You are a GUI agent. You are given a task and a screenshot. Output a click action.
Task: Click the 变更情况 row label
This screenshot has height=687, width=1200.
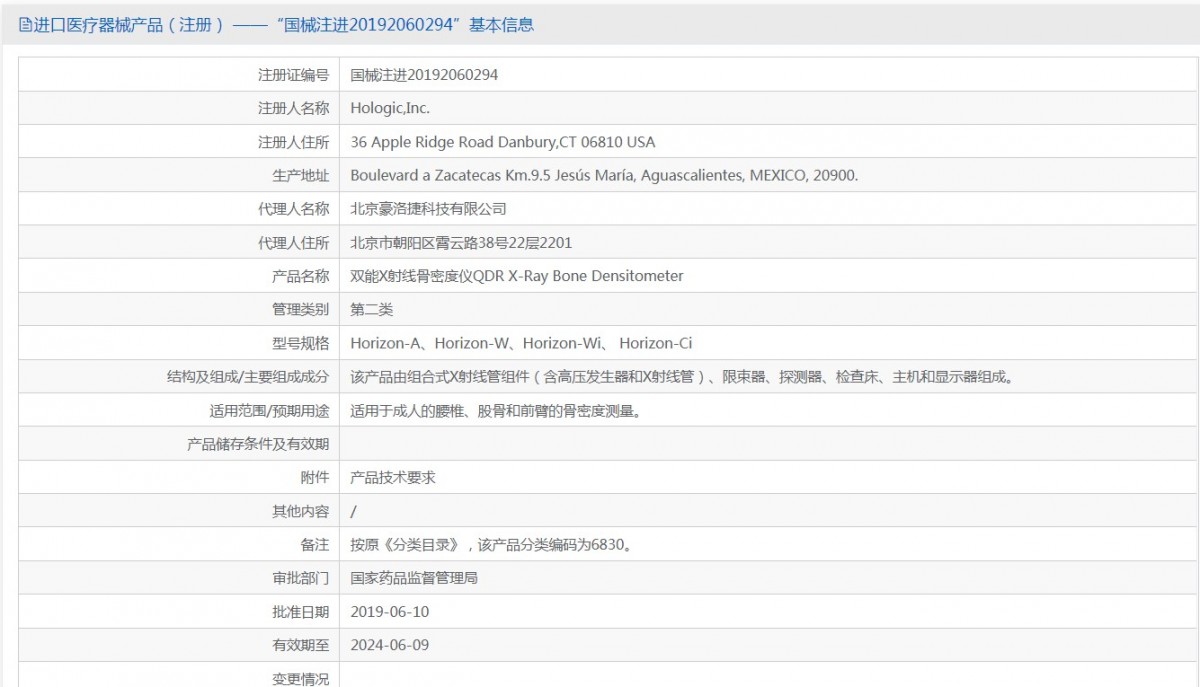point(300,678)
